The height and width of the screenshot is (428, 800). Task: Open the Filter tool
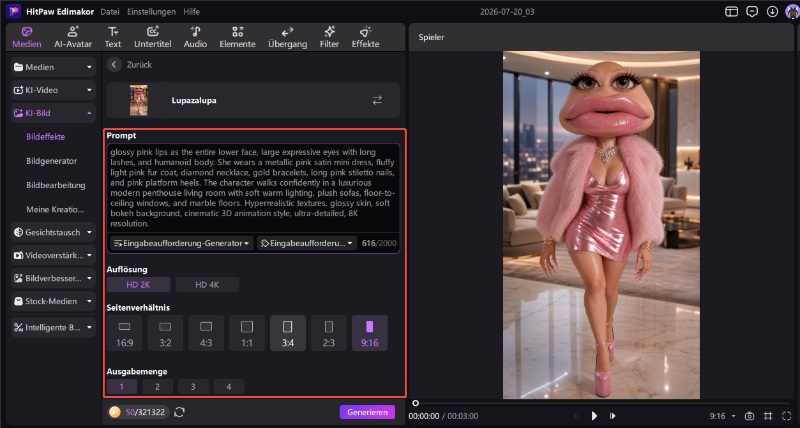[x=329, y=37]
